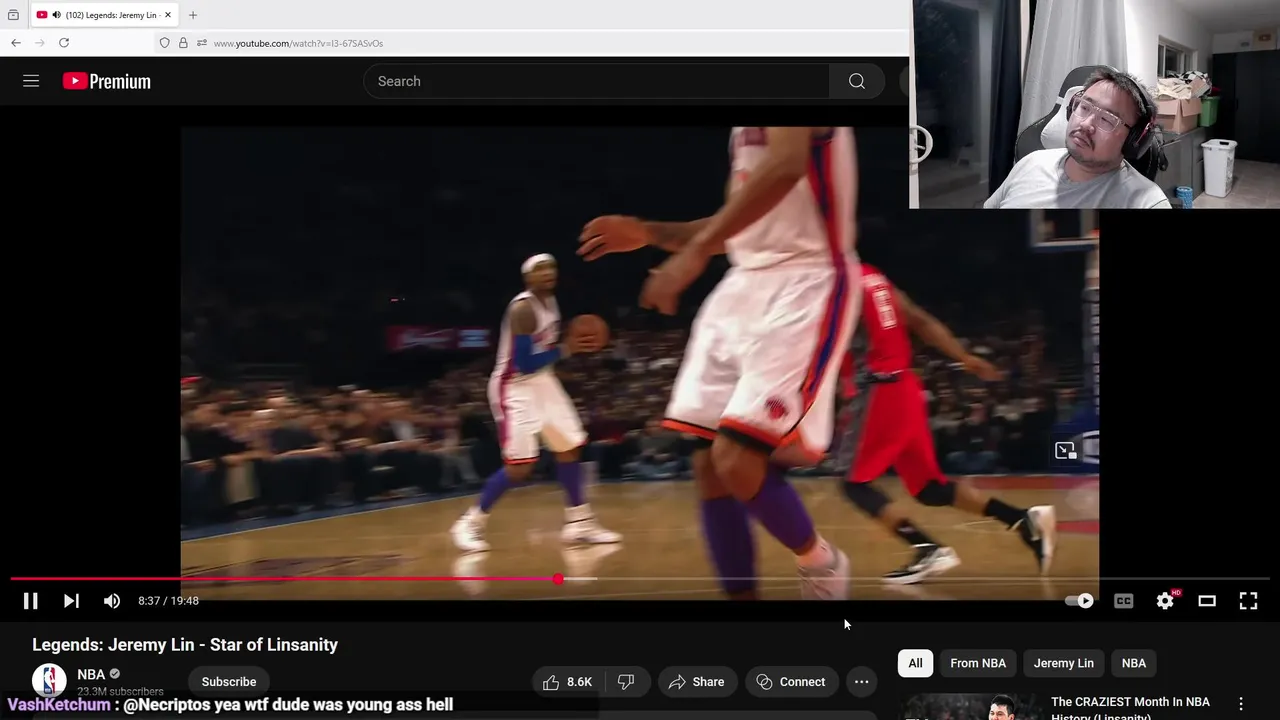Subscribe to the NBA channel
The height and width of the screenshot is (720, 1280).
[x=229, y=682]
